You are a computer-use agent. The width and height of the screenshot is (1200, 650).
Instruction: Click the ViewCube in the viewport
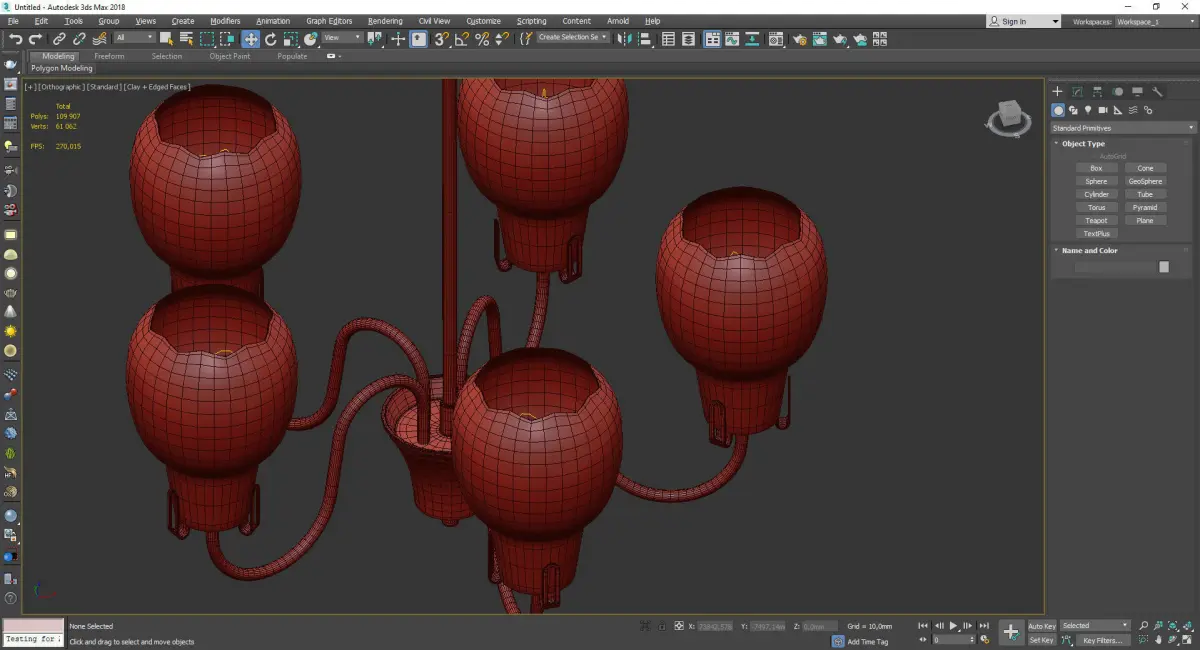tap(1009, 119)
